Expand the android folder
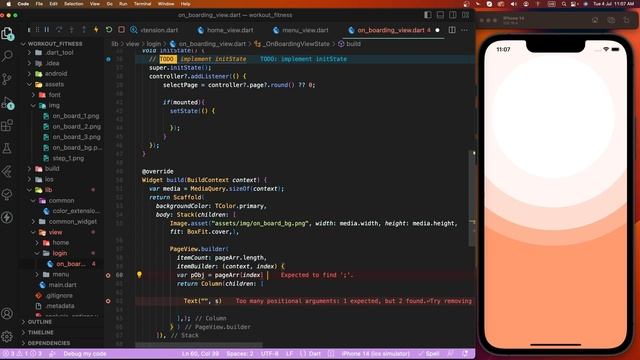This screenshot has height=360, width=640. click(56, 73)
